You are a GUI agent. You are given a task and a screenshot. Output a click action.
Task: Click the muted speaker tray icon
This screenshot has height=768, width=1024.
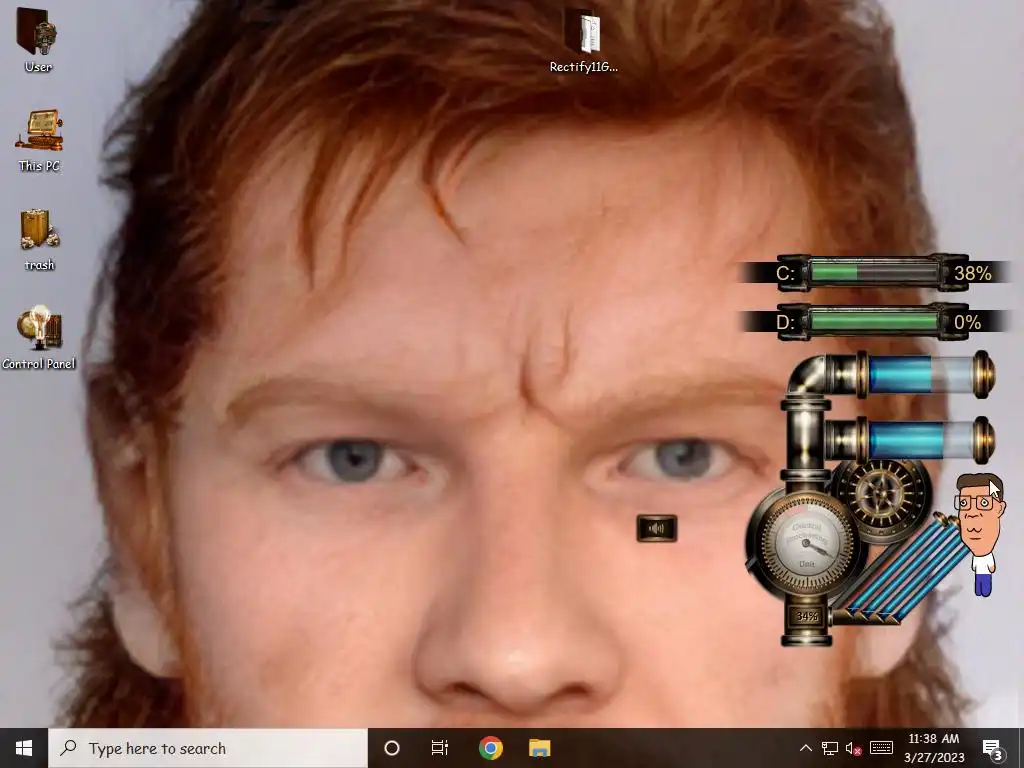[x=854, y=748]
